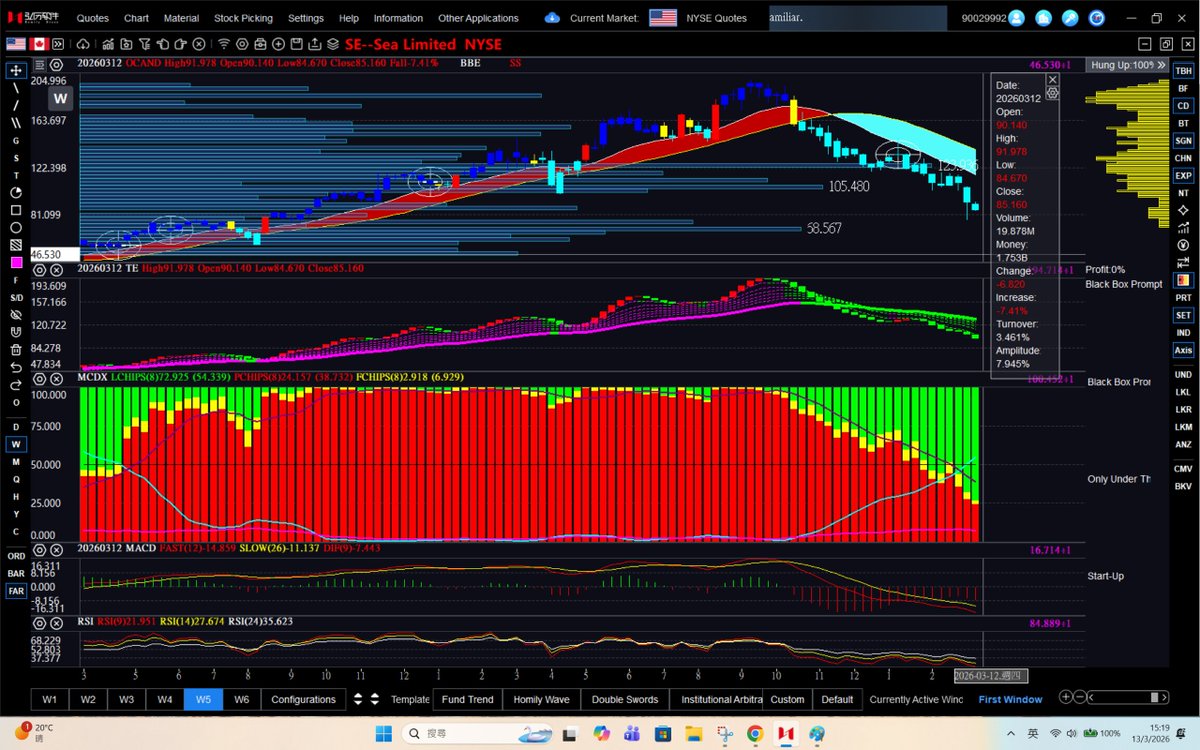Select the rectangle drawing tool

pos(16,210)
